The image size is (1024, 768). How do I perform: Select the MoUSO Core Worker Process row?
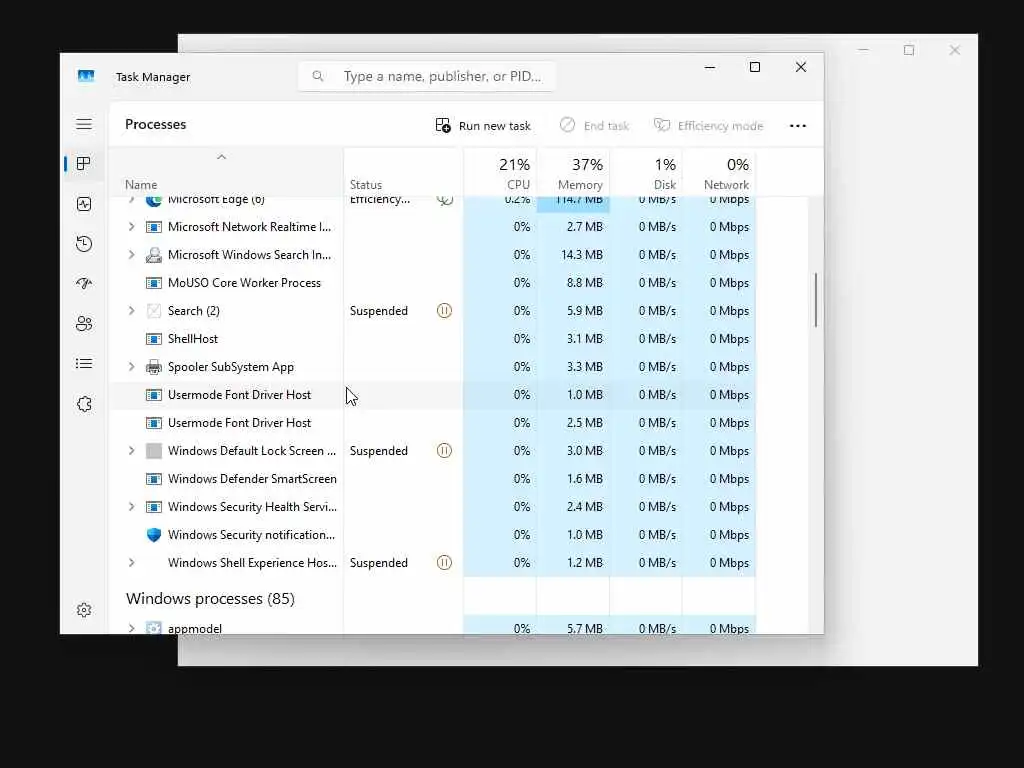point(432,283)
